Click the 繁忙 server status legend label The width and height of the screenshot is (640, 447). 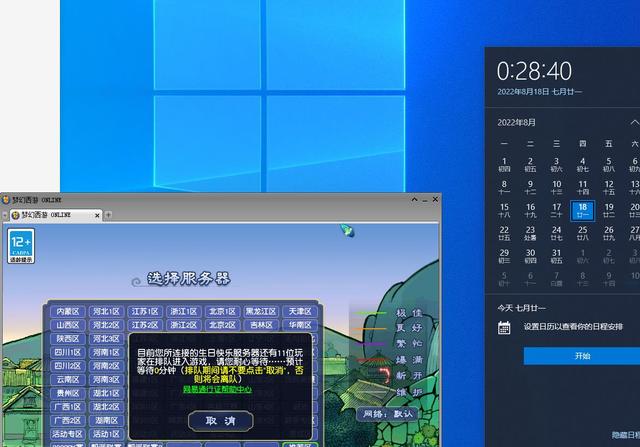tap(409, 343)
